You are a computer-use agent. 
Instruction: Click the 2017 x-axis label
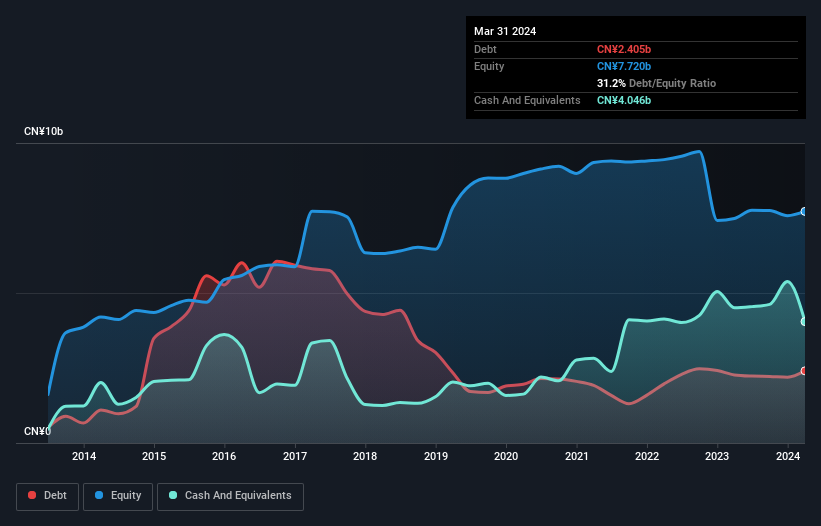(295, 456)
